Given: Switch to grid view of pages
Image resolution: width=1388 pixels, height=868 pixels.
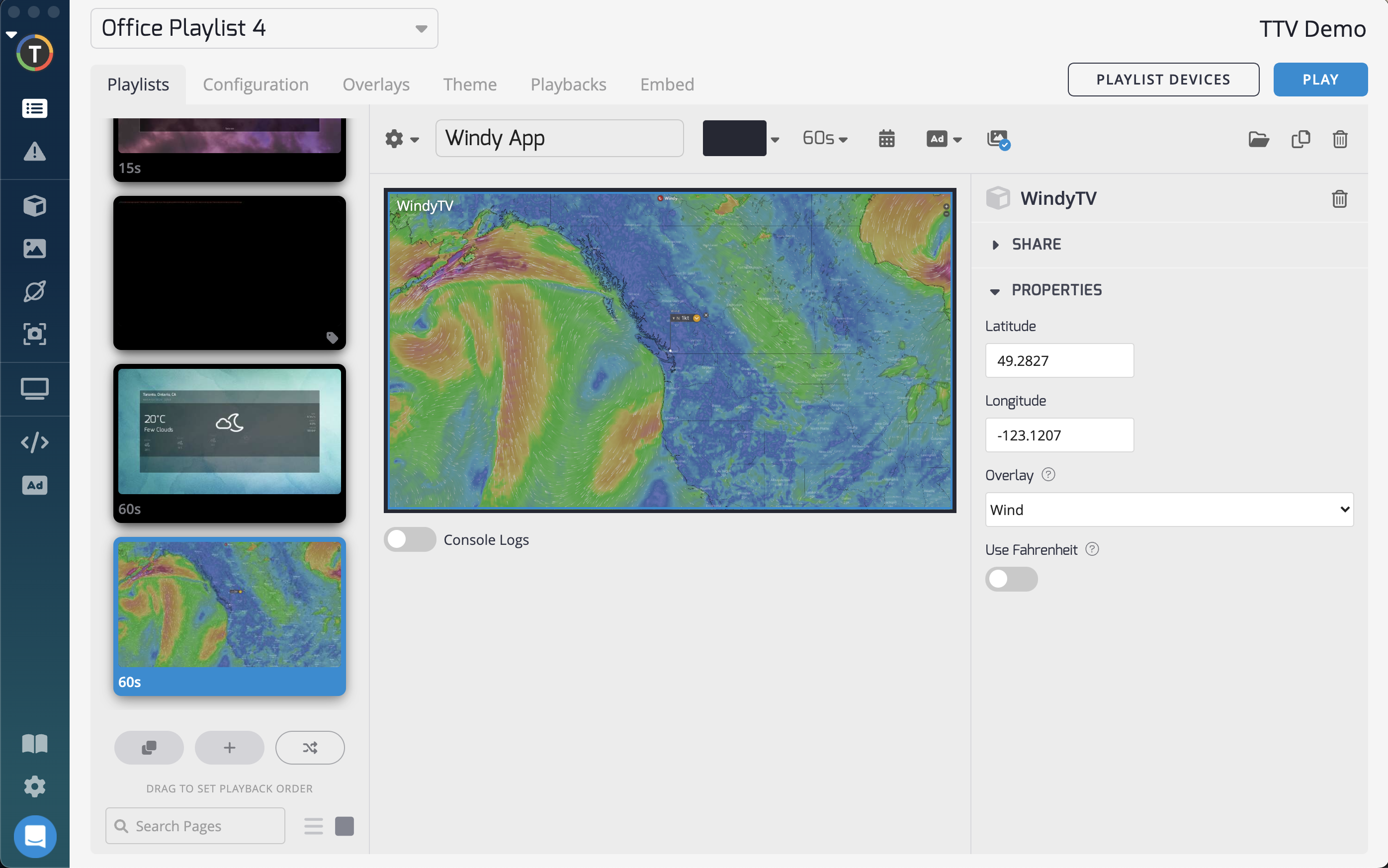Looking at the screenshot, I should [x=345, y=826].
